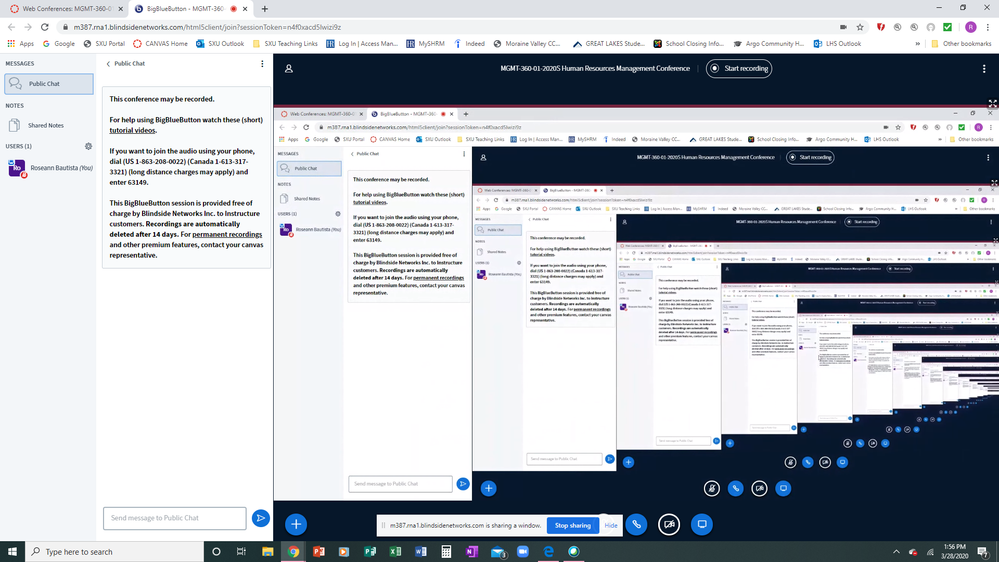Viewport: 999px width, 562px height.
Task: Open Public Chat options three-dot menu
Action: click(x=262, y=63)
